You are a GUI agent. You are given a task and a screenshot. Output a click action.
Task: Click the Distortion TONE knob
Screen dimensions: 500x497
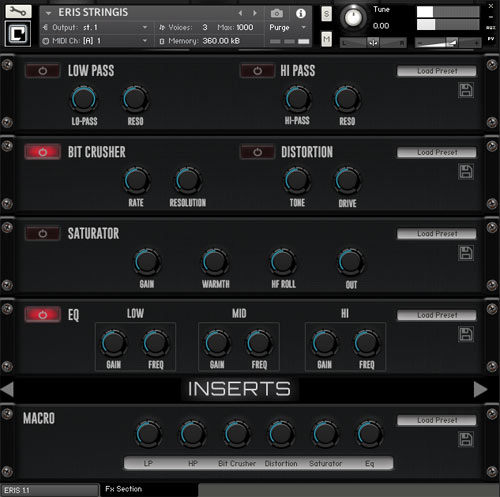pyautogui.click(x=297, y=181)
